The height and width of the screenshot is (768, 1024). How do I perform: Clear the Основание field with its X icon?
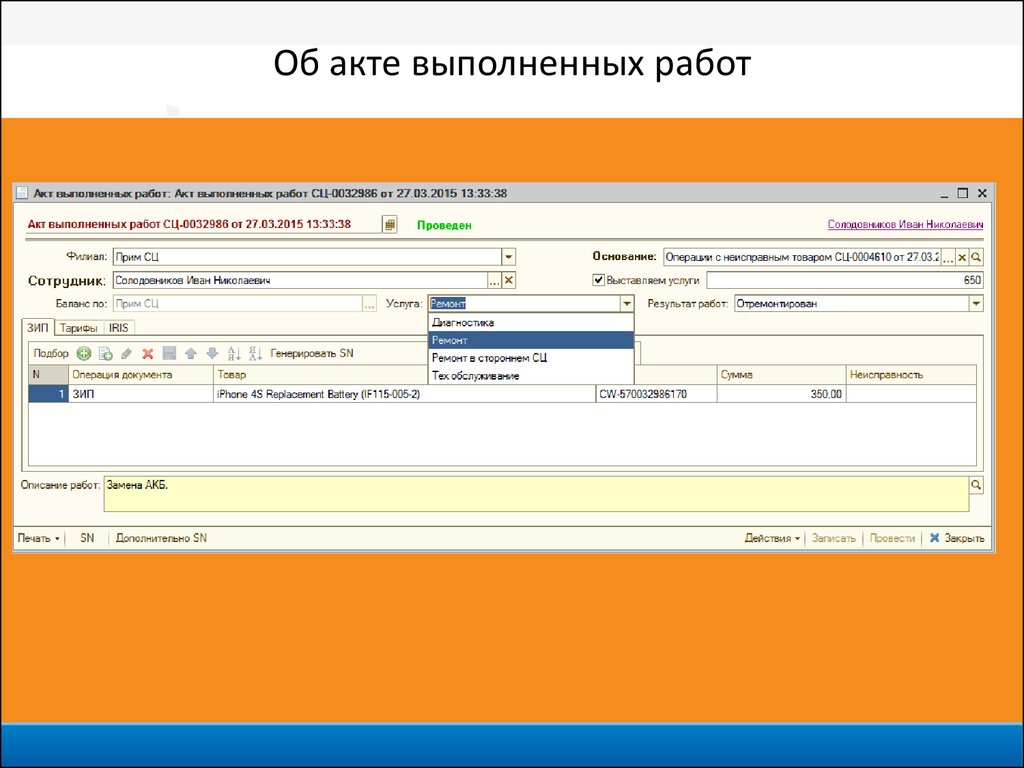962,257
